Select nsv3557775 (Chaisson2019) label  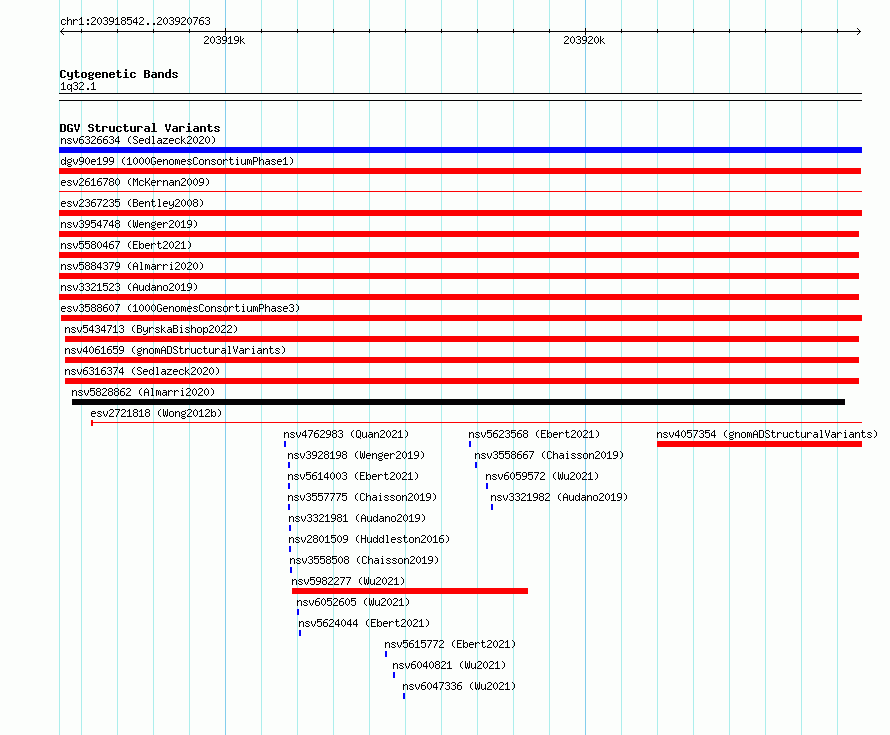click(362, 497)
